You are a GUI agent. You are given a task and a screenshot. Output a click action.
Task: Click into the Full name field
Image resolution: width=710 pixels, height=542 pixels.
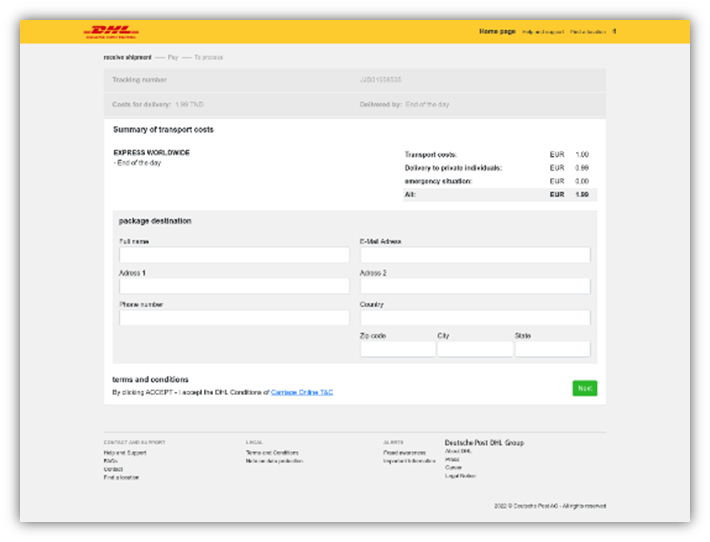pos(234,255)
